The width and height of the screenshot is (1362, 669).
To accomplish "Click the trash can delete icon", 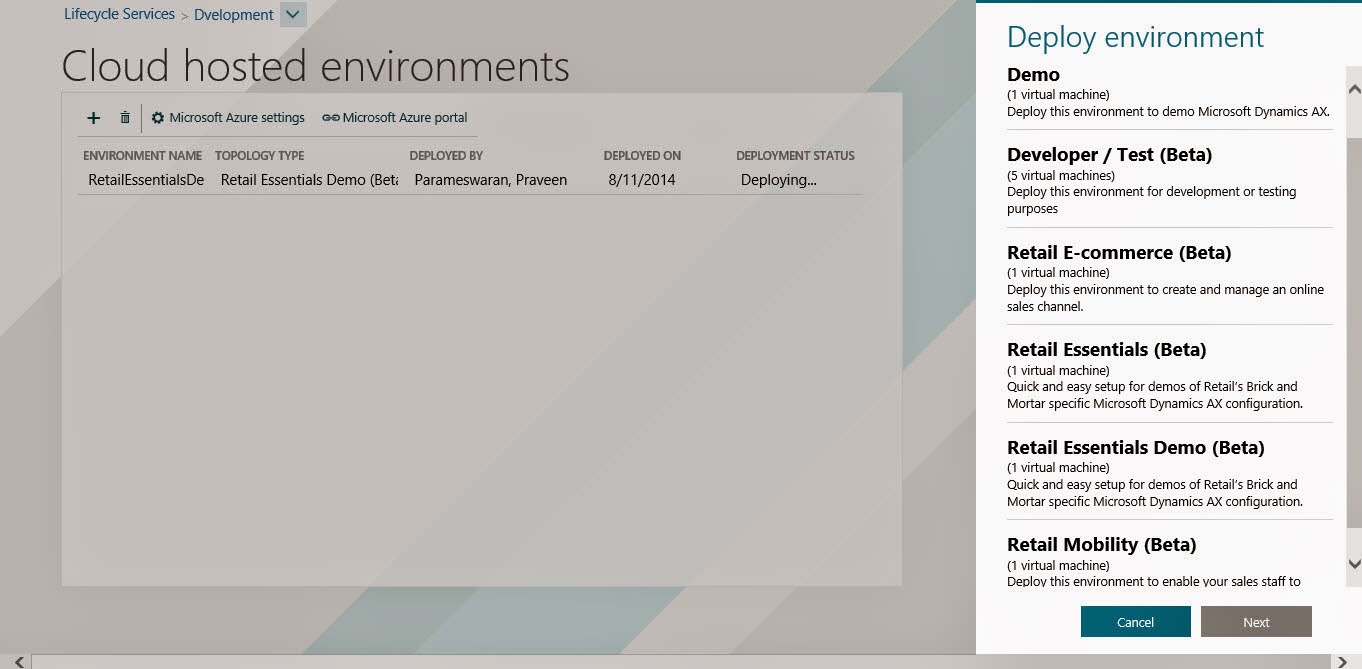I will click(125, 118).
